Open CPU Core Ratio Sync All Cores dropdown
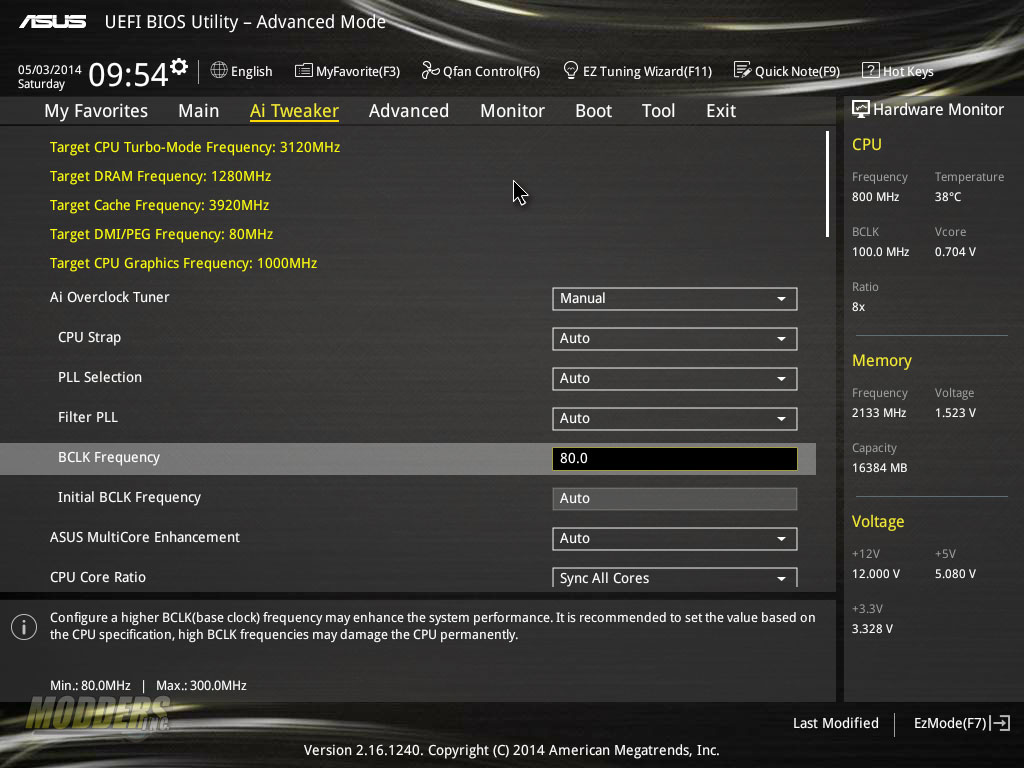This screenshot has height=768, width=1024. click(675, 577)
